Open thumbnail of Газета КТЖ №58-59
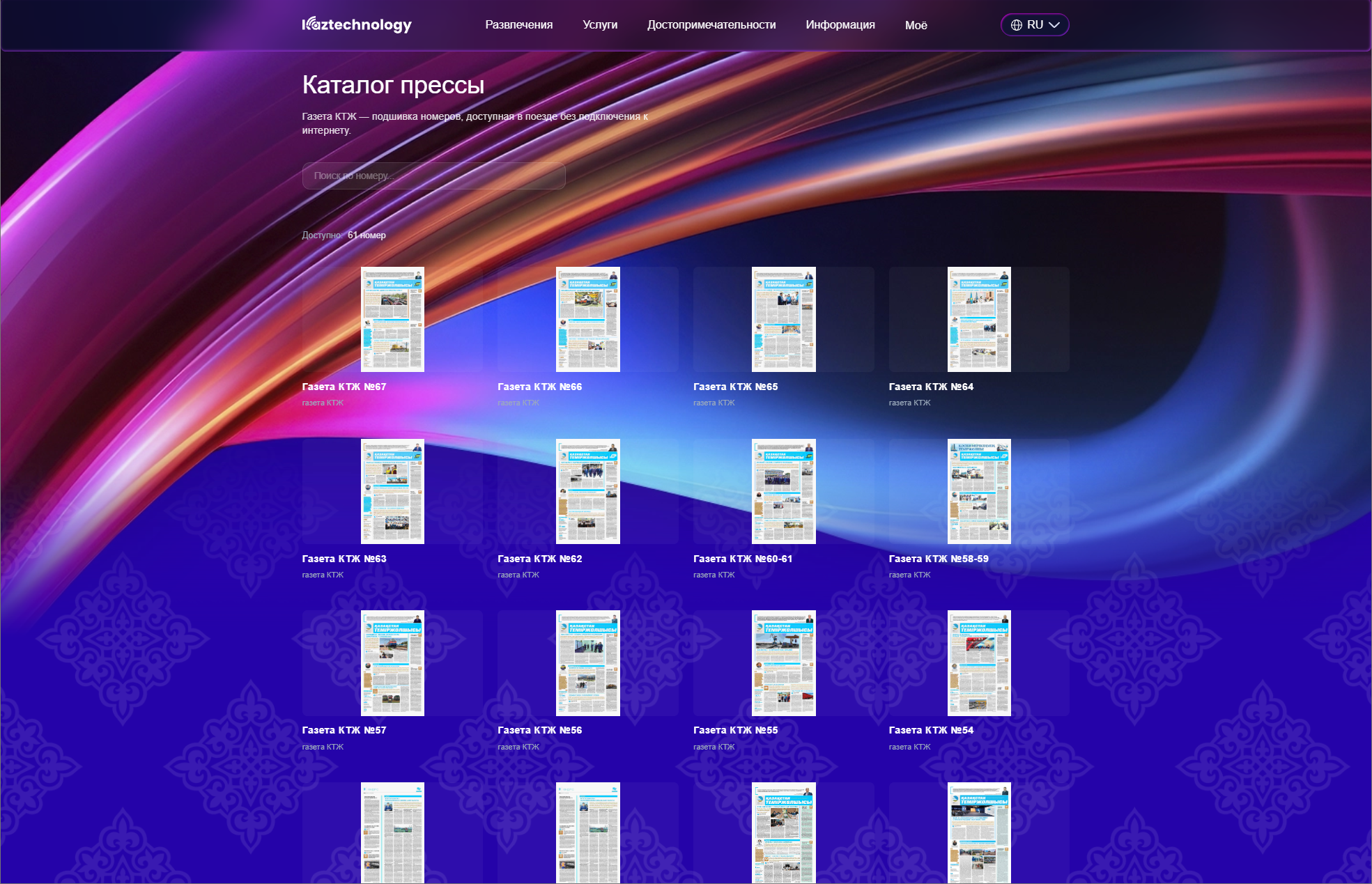1372x884 pixels. click(979, 491)
